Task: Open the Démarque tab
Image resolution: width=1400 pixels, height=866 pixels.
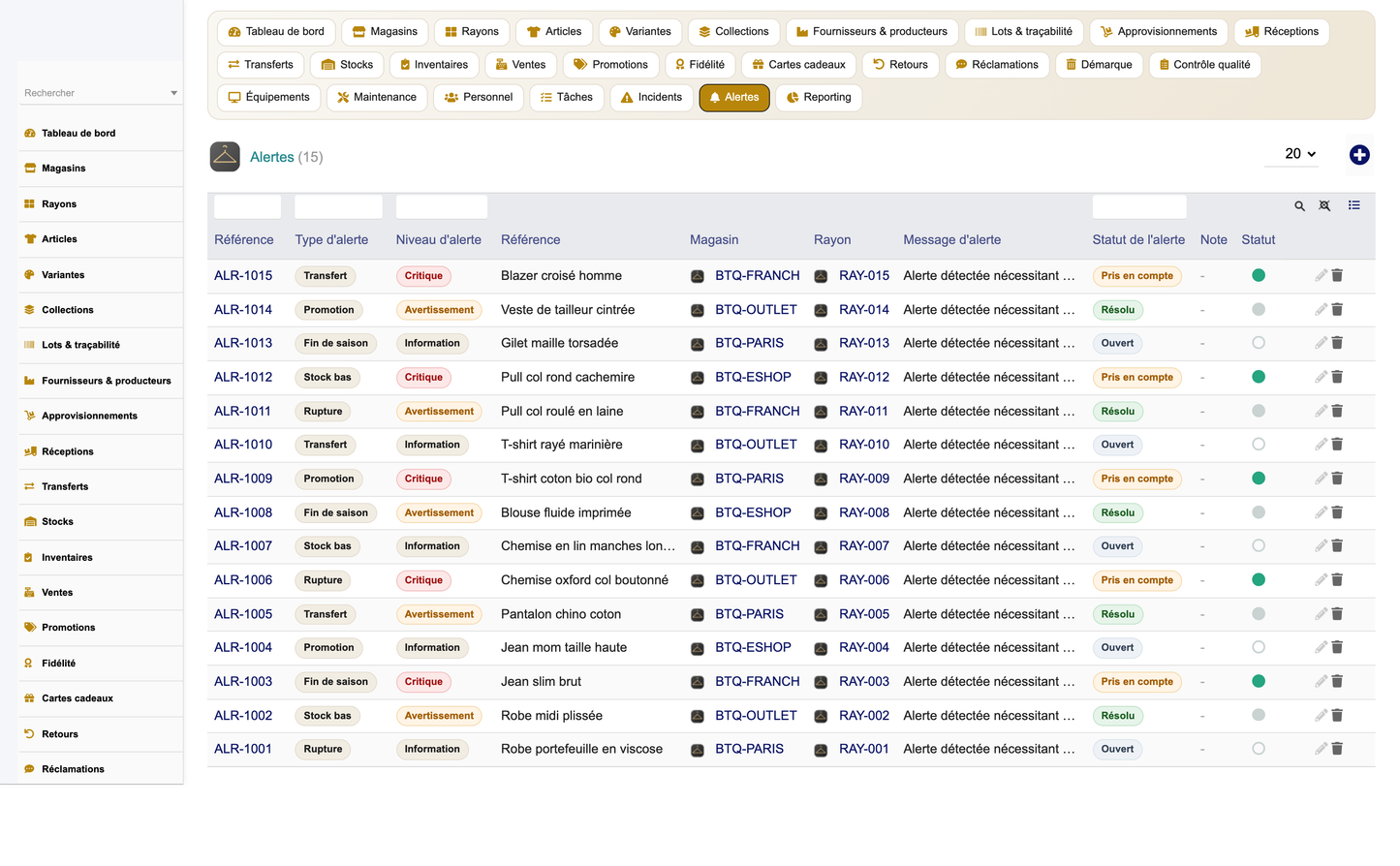Action: coord(1099,65)
